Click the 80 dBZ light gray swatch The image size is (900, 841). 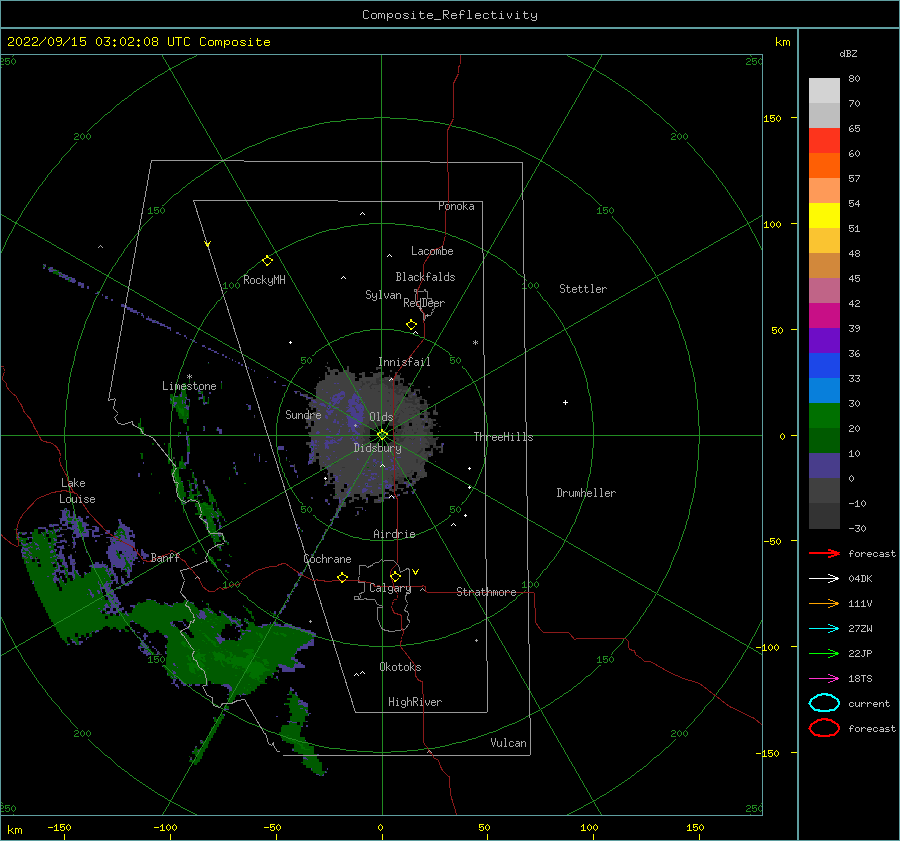824,91
